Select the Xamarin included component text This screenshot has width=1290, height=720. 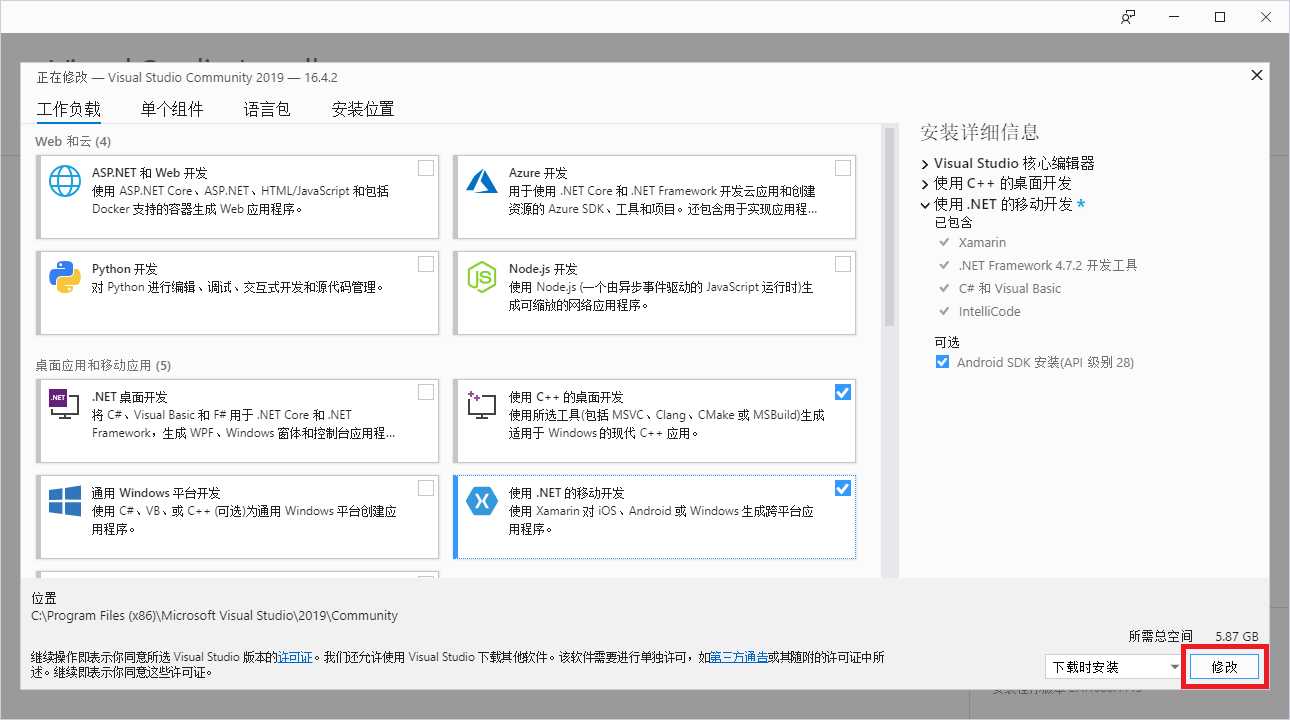click(982, 242)
